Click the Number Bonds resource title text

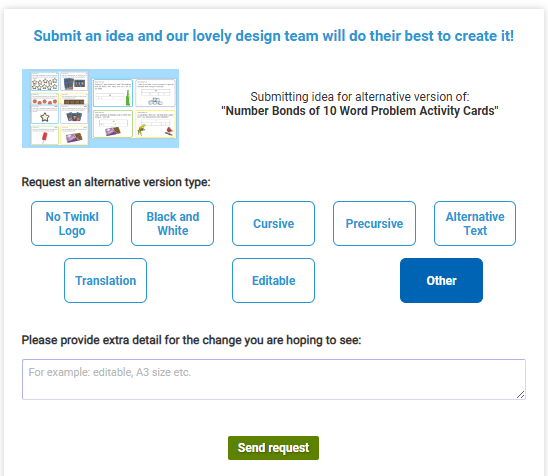(360, 111)
